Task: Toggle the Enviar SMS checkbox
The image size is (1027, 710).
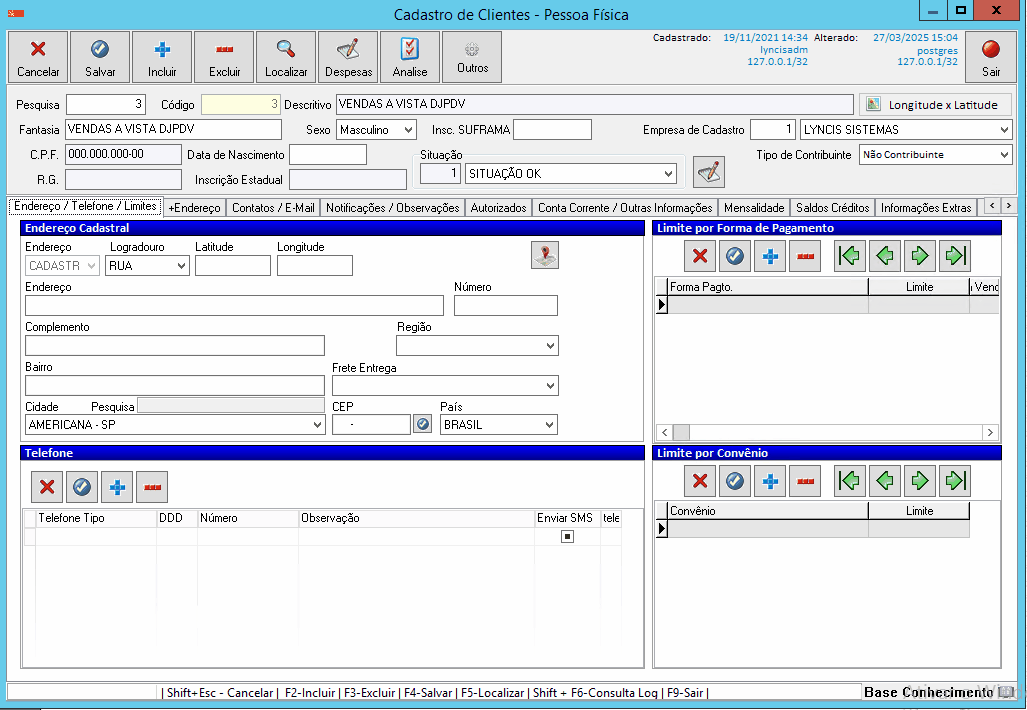Action: [567, 537]
